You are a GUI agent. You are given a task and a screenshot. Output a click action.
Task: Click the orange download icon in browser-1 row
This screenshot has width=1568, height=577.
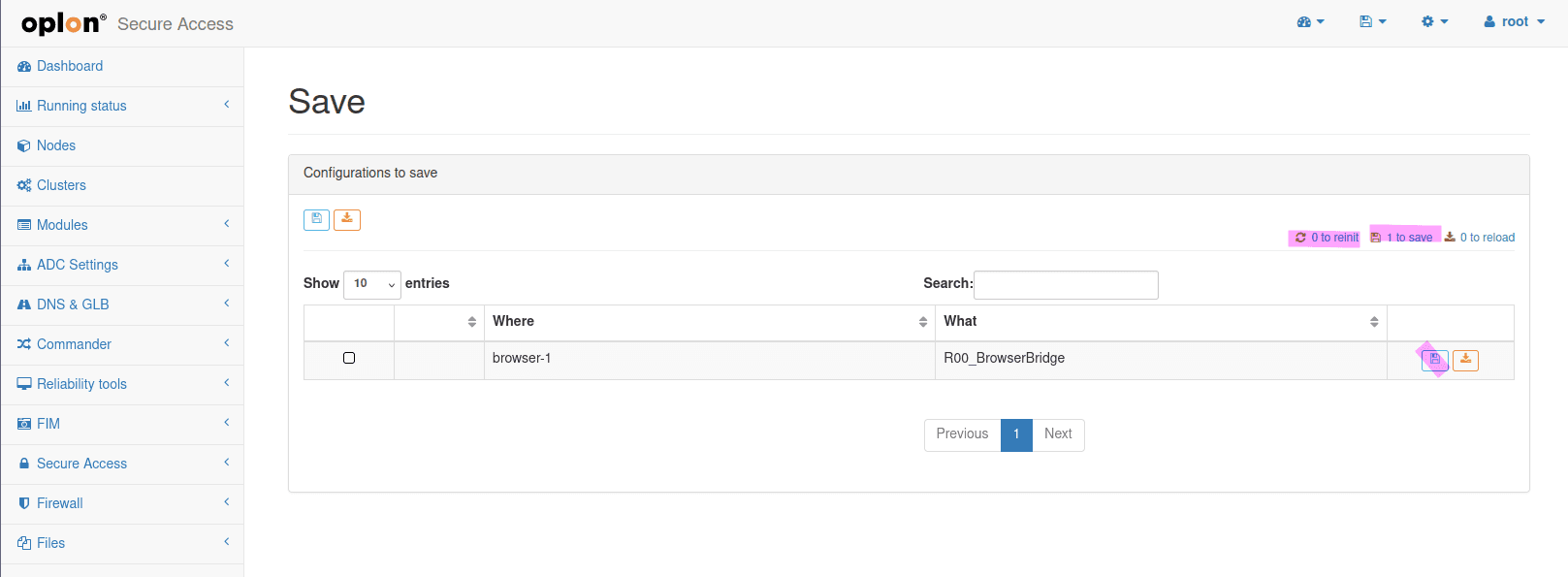click(x=1465, y=360)
